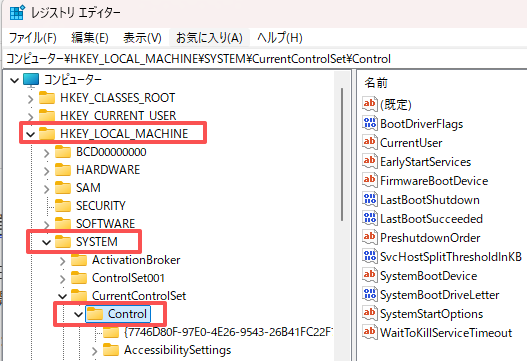This screenshot has width=527, height=361.
Task: Select the SOFTWARE key label
Action: pos(105,224)
